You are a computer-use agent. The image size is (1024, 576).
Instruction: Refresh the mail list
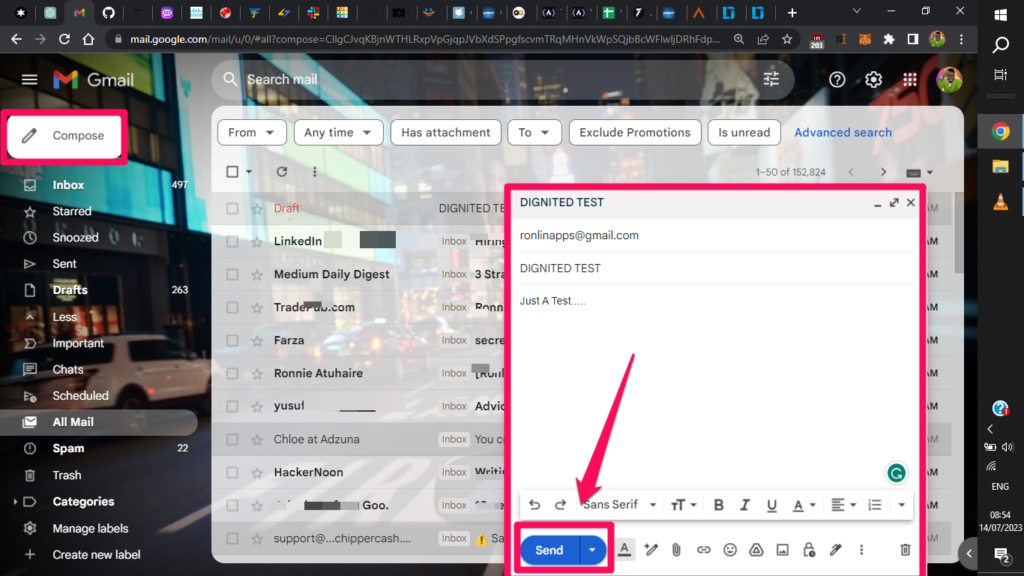[x=281, y=172]
